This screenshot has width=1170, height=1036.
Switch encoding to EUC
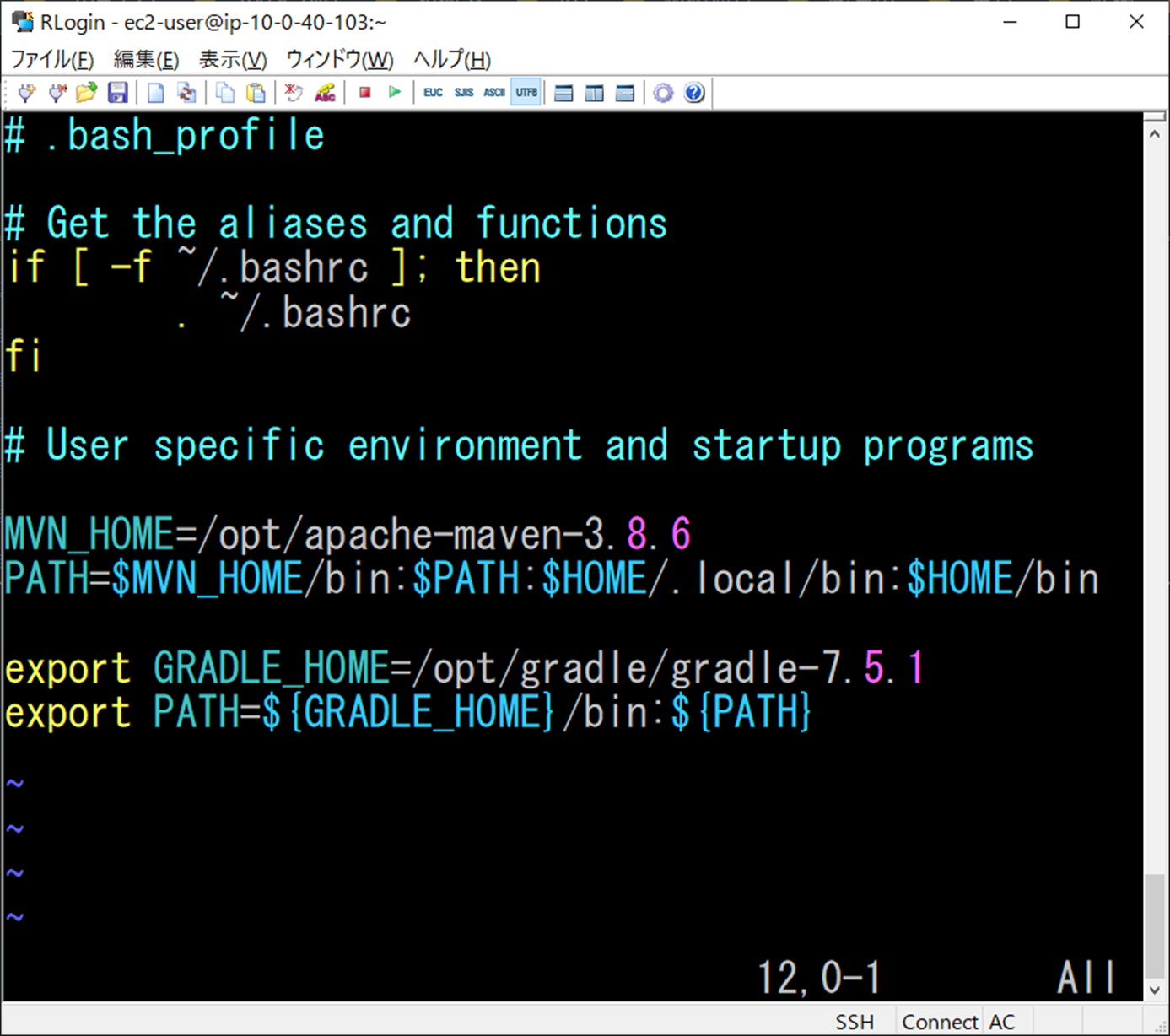pyautogui.click(x=434, y=93)
